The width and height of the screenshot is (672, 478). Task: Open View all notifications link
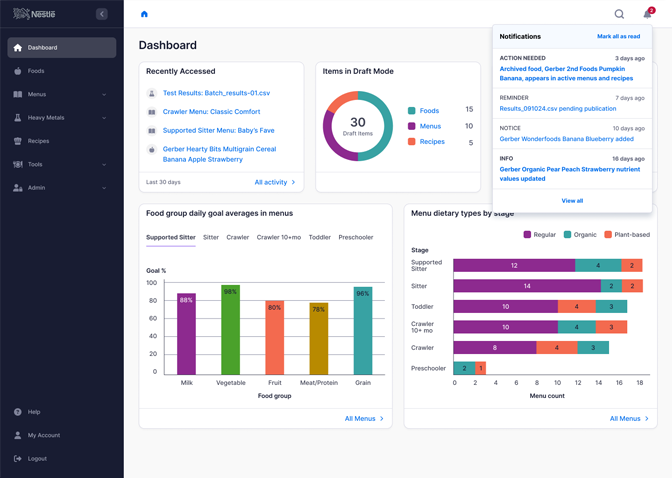(572, 201)
